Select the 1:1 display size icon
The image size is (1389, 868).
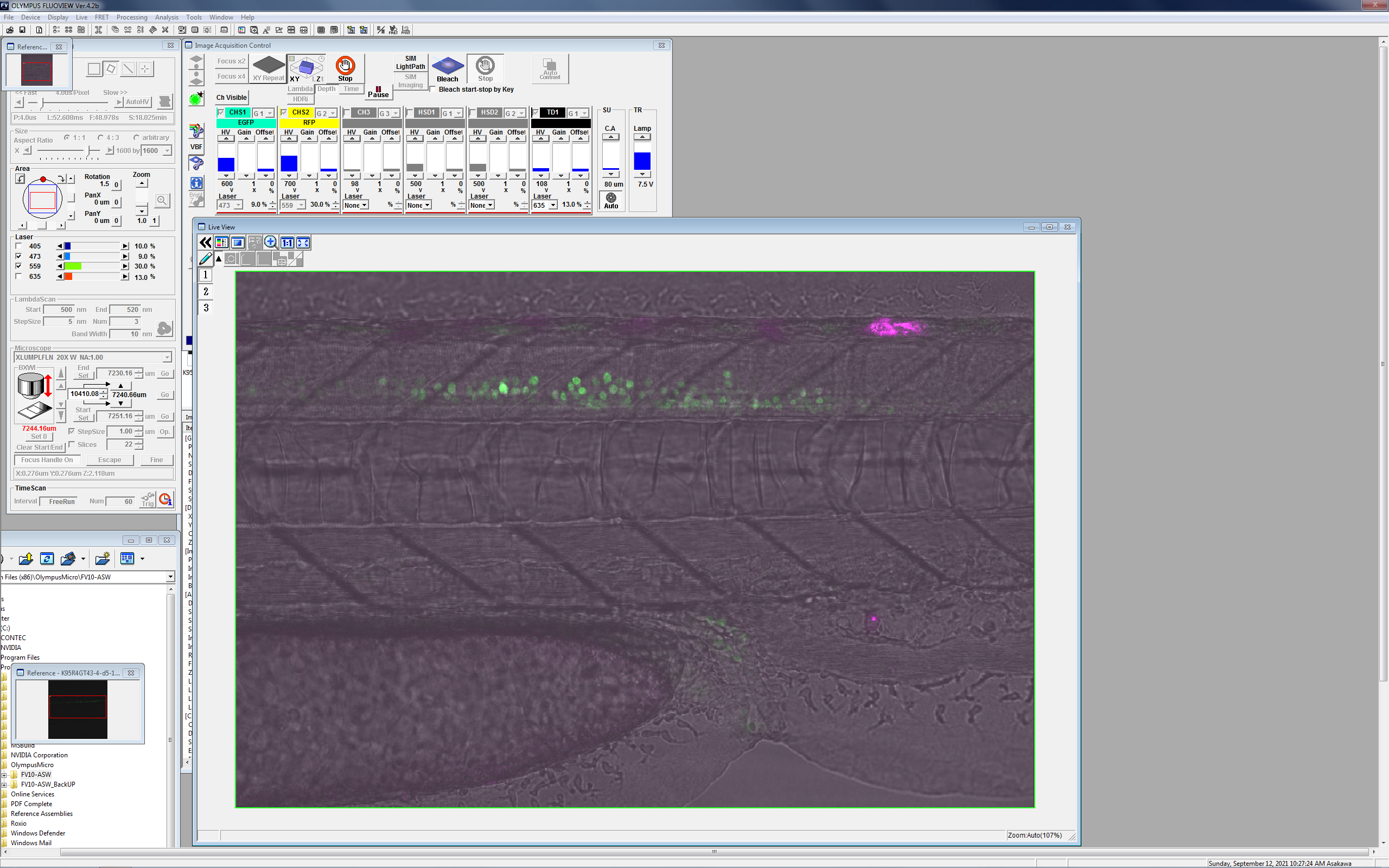(x=287, y=242)
